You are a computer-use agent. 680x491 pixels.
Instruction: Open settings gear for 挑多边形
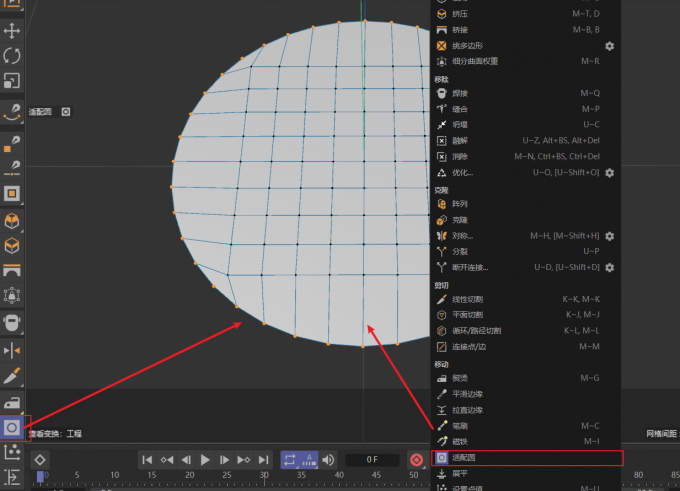tap(609, 46)
